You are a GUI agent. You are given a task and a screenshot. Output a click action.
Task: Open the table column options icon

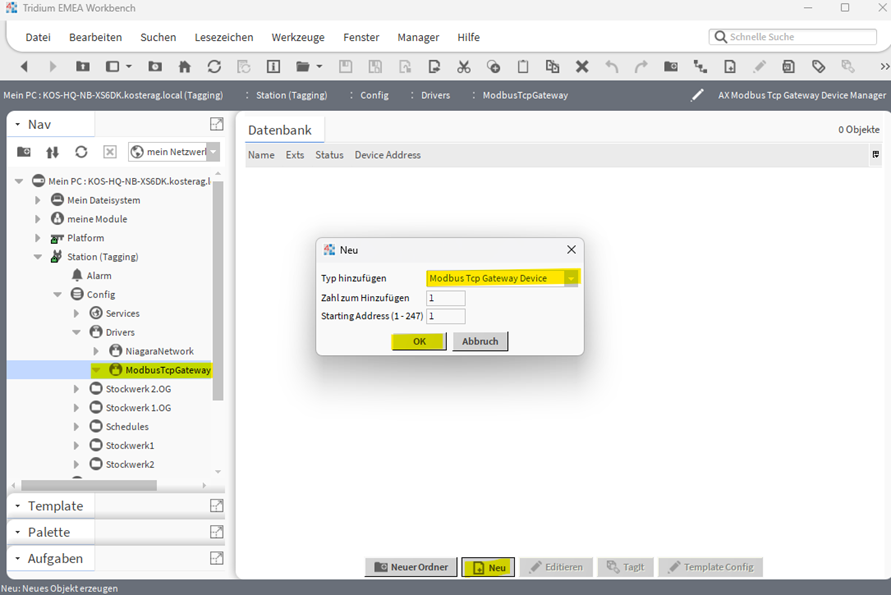click(x=876, y=155)
